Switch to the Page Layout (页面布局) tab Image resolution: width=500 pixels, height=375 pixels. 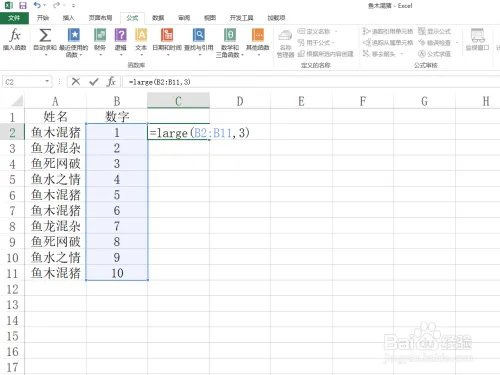tap(100, 18)
